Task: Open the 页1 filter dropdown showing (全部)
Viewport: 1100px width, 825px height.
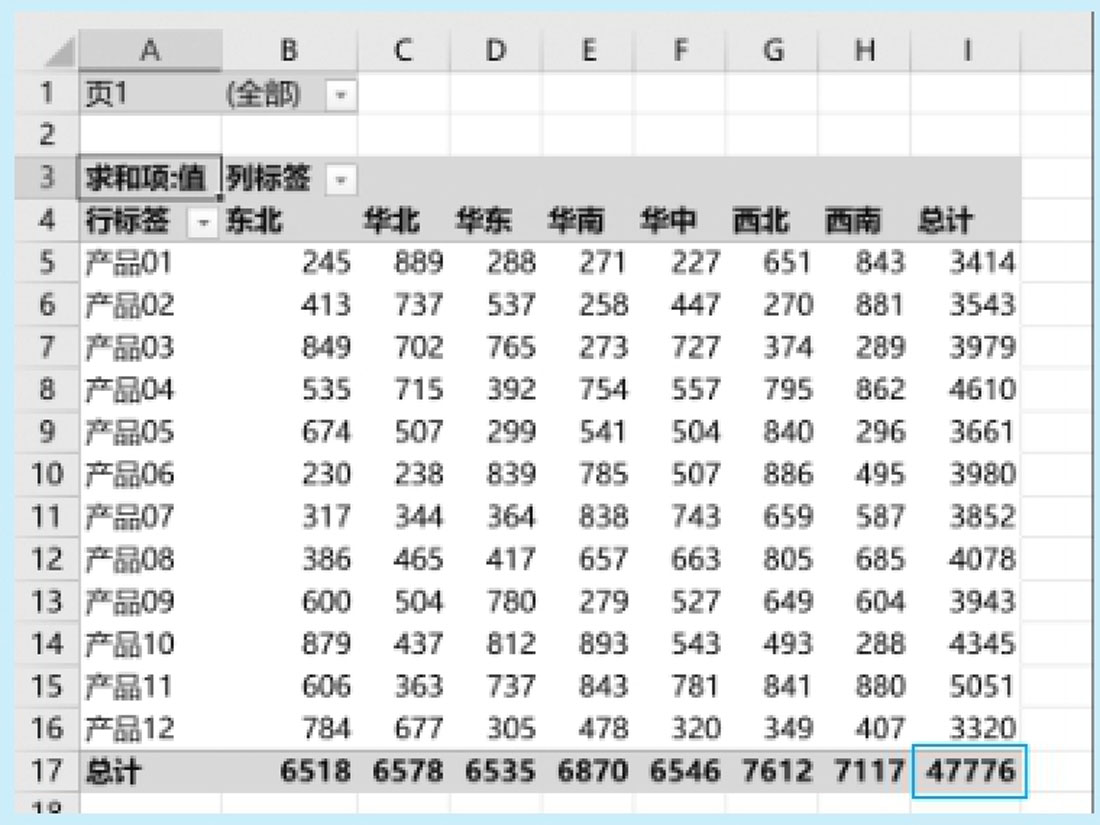Action: pyautogui.click(x=342, y=96)
